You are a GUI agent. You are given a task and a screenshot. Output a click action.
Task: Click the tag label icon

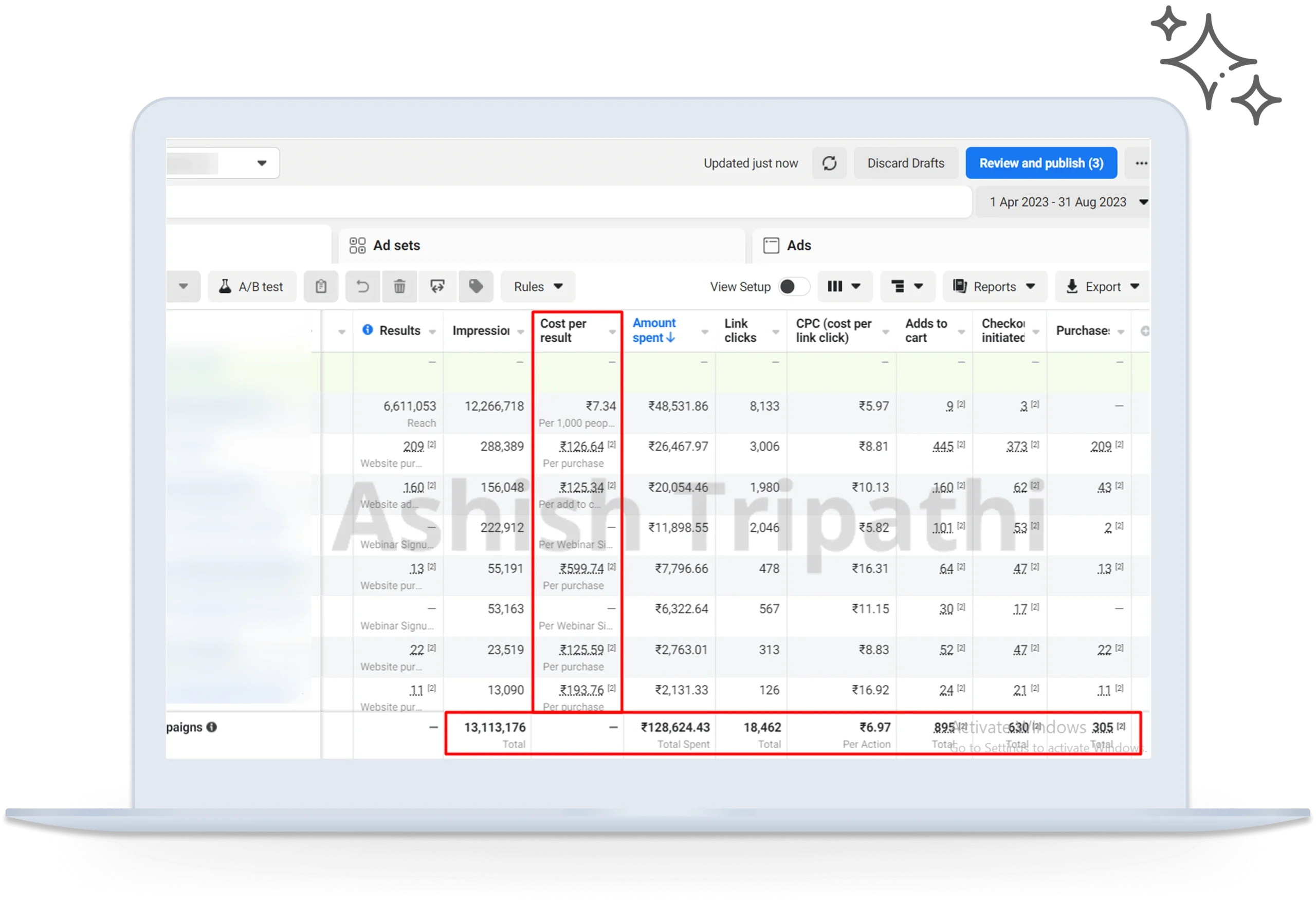(476, 287)
